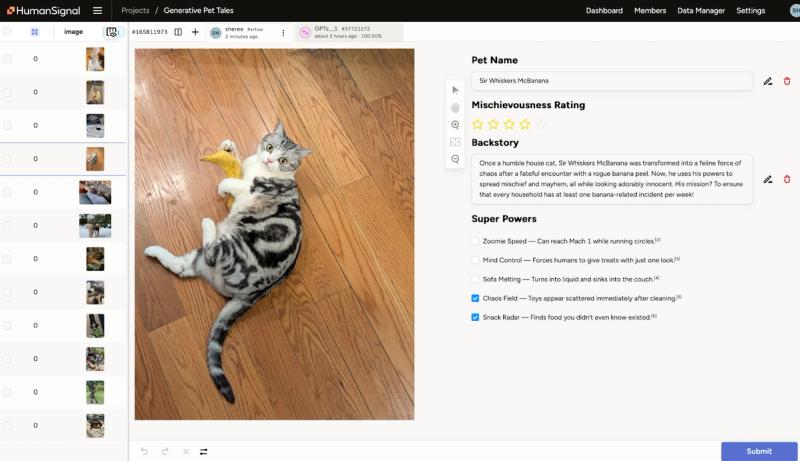Zoom in on the cat image

(x=455, y=125)
